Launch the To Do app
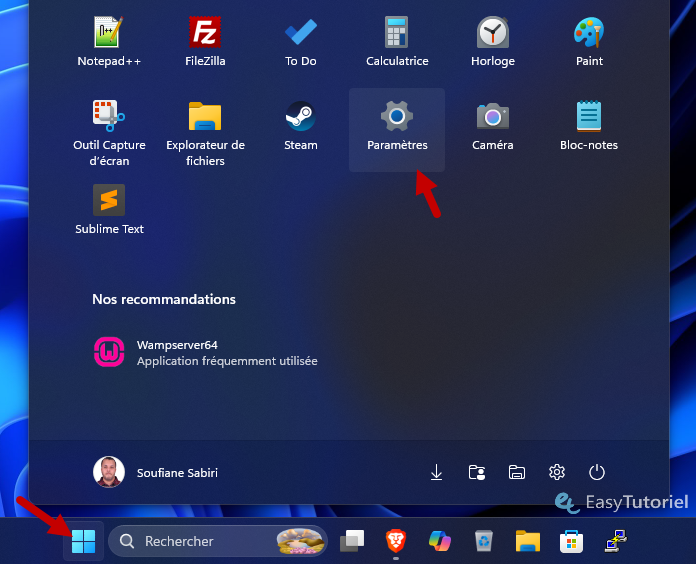The height and width of the screenshot is (564, 696). click(300, 41)
